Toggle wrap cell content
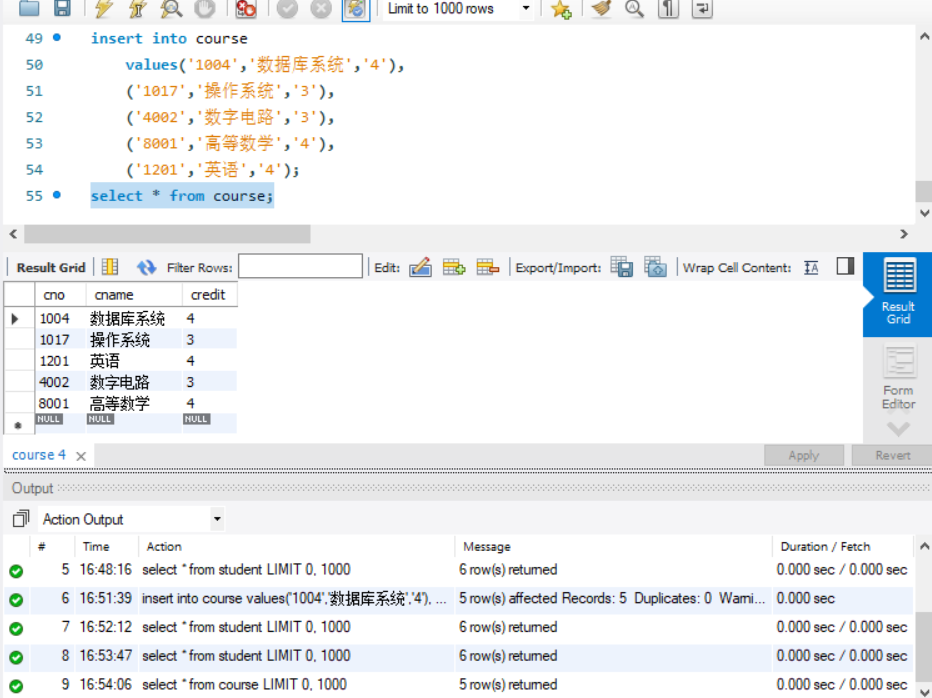Screen dimensions: 932x698 pyautogui.click(x=811, y=268)
